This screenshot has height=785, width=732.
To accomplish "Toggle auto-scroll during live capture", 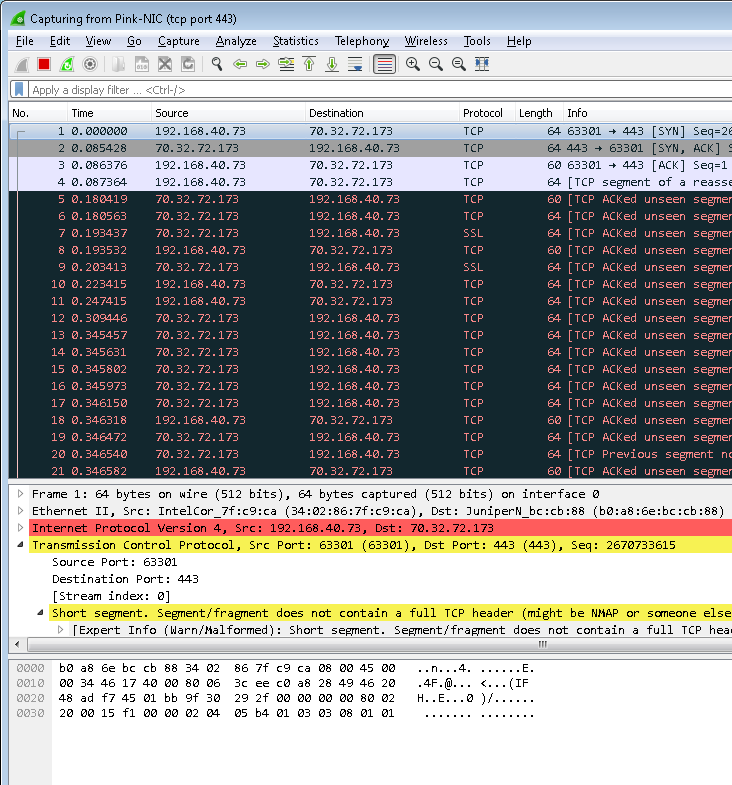I will click(x=355, y=64).
